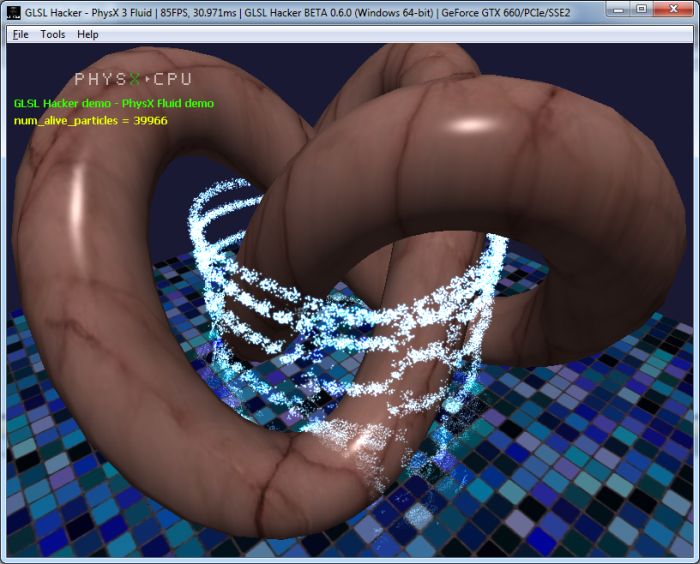Open the Help menu
Image resolution: width=700 pixels, height=564 pixels.
coord(88,34)
